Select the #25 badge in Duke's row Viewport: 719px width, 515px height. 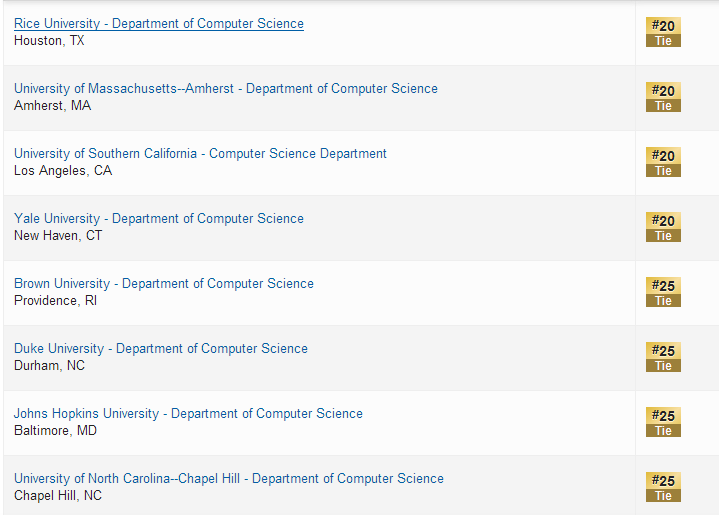(x=663, y=357)
